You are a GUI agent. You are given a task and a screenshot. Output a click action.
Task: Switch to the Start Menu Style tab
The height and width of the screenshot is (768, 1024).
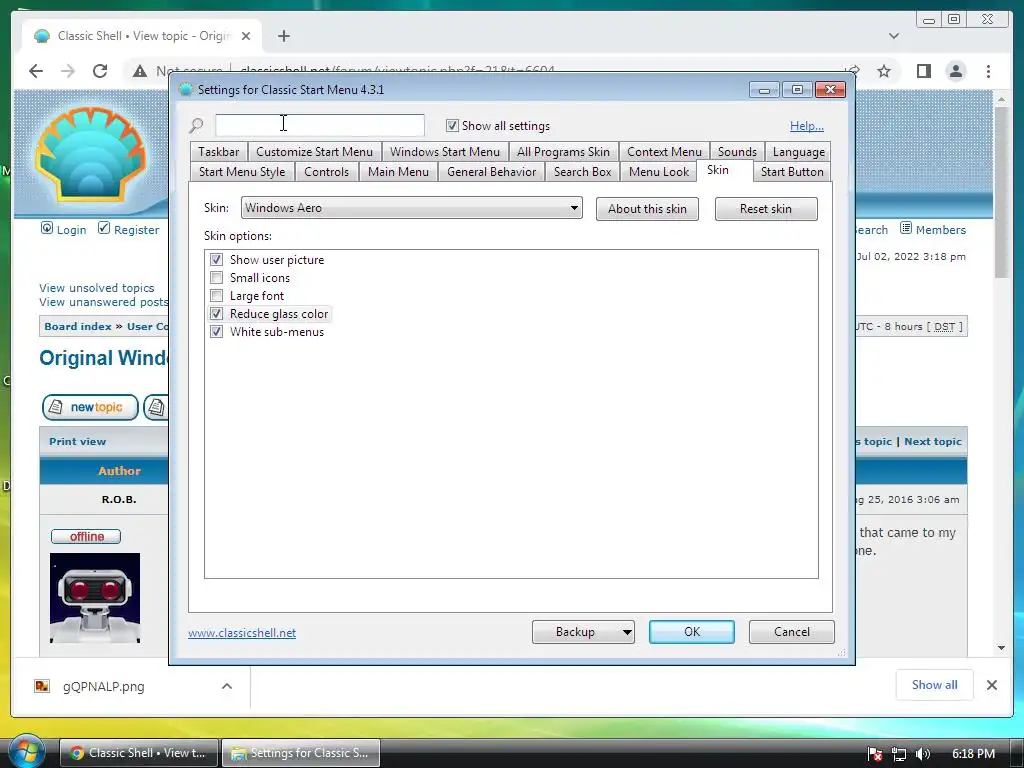pyautogui.click(x=242, y=172)
